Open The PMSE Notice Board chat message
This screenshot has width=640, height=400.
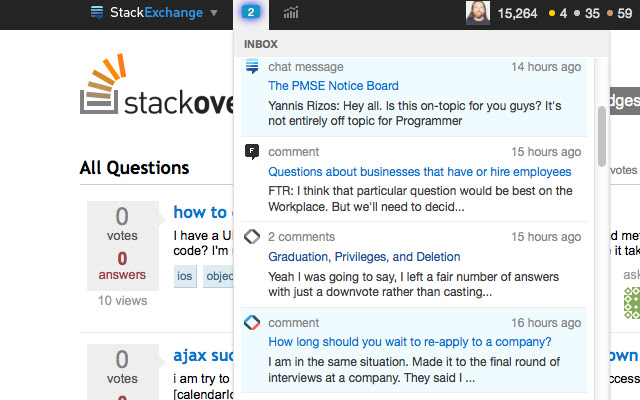(x=333, y=86)
